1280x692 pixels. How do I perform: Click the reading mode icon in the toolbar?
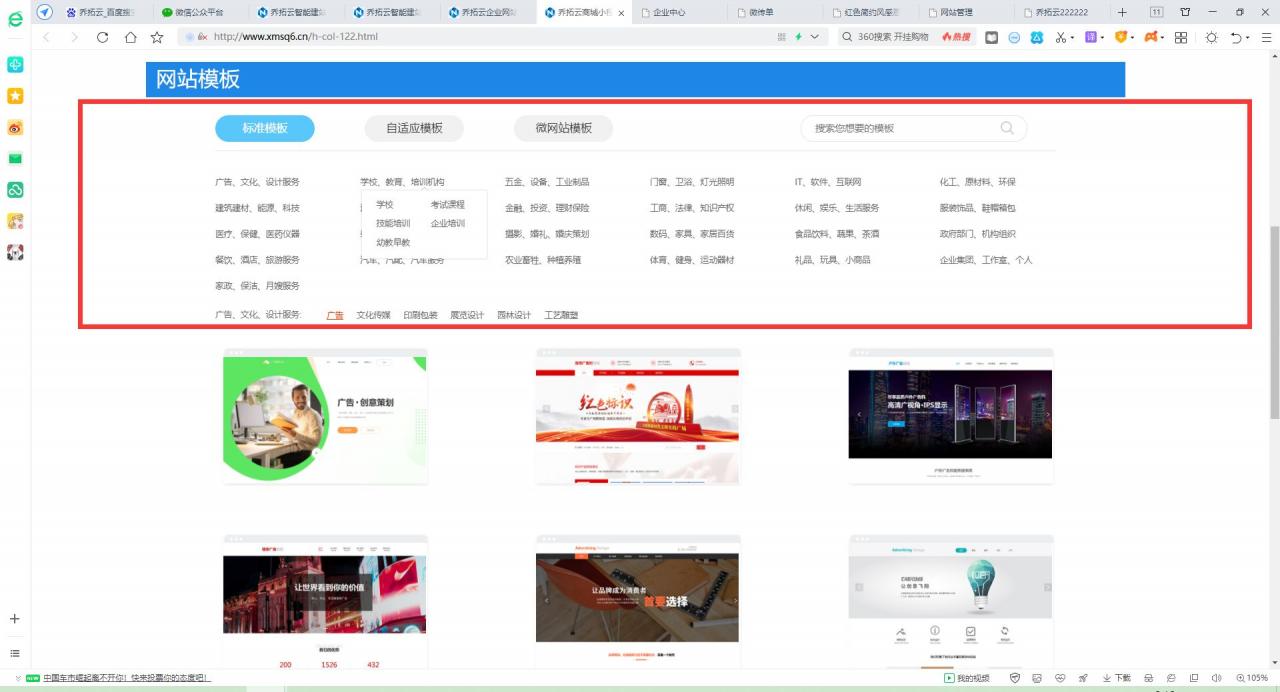pos(992,37)
